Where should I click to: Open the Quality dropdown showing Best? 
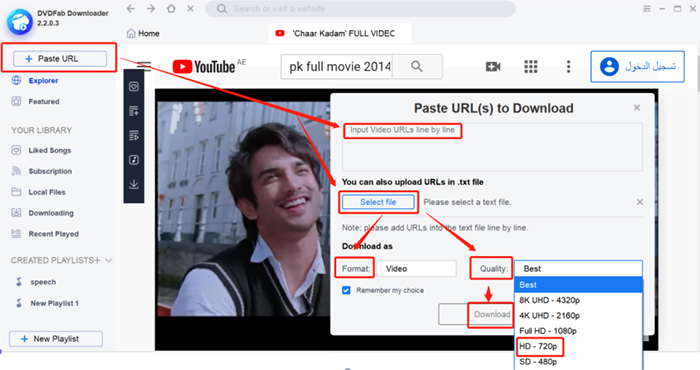pos(578,269)
